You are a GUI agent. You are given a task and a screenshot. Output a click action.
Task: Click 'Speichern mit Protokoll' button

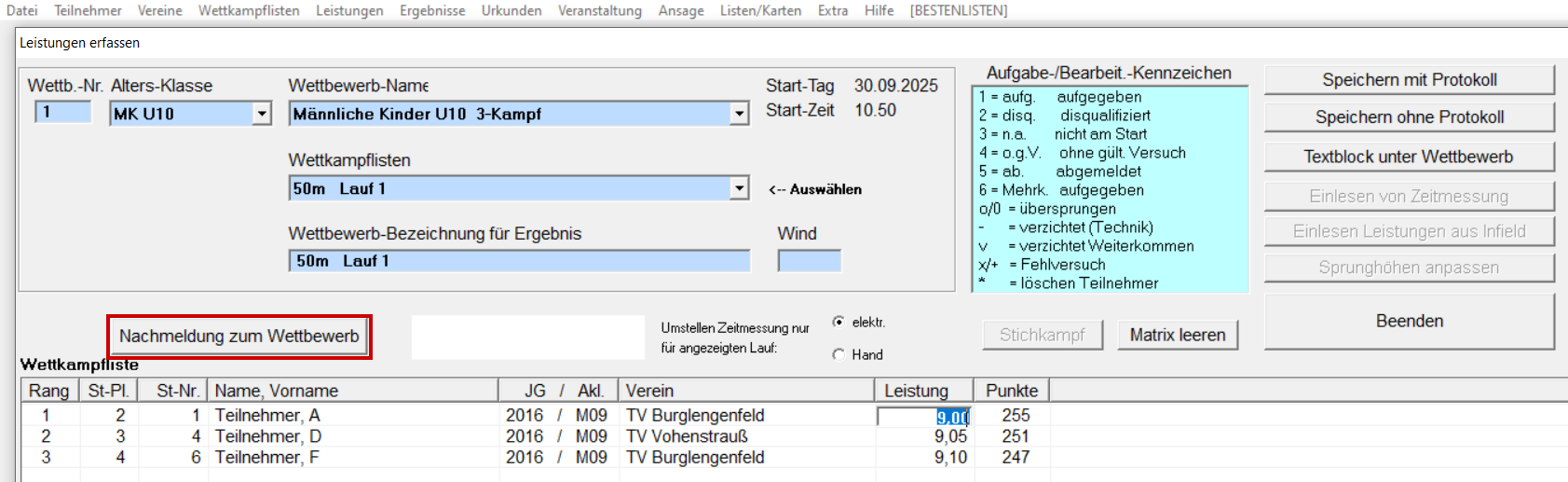pyautogui.click(x=1409, y=80)
